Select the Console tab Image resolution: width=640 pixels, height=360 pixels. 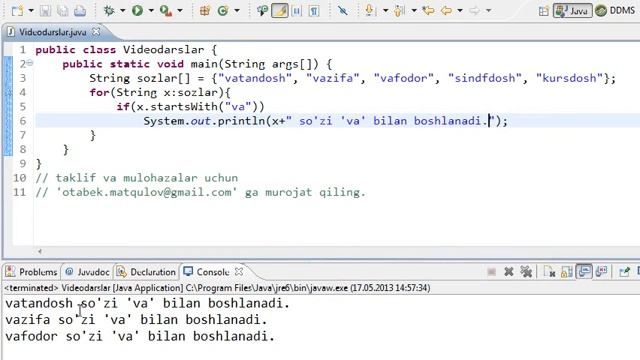tap(207, 272)
